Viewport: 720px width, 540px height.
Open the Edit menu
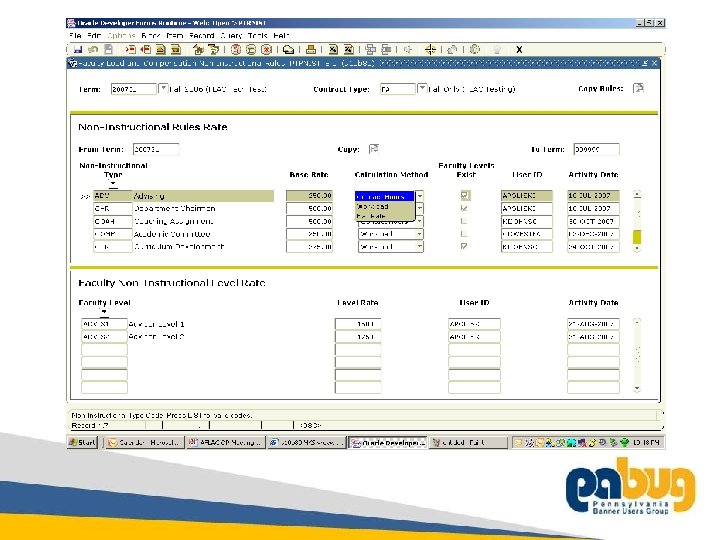pos(94,35)
